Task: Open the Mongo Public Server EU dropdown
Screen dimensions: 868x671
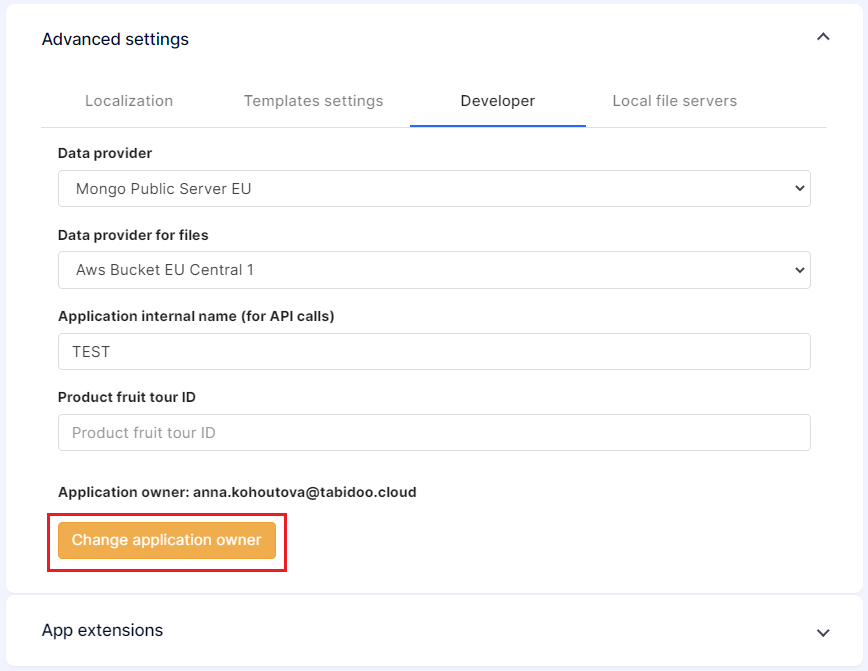Action: coord(434,188)
